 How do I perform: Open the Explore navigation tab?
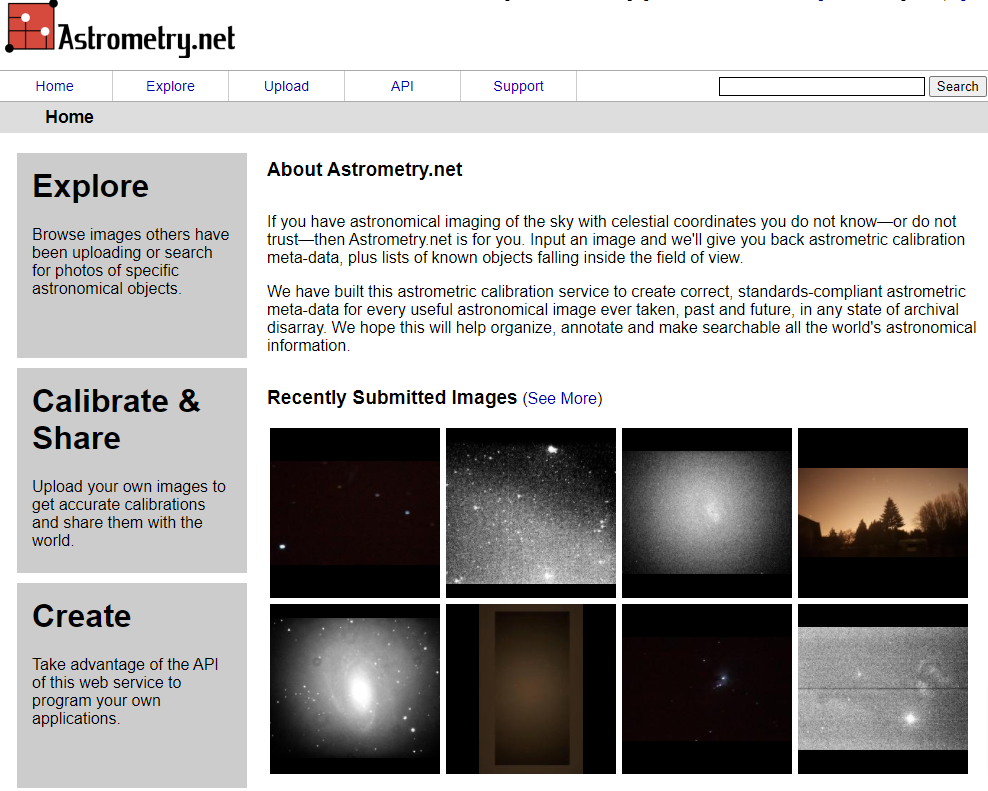click(170, 86)
